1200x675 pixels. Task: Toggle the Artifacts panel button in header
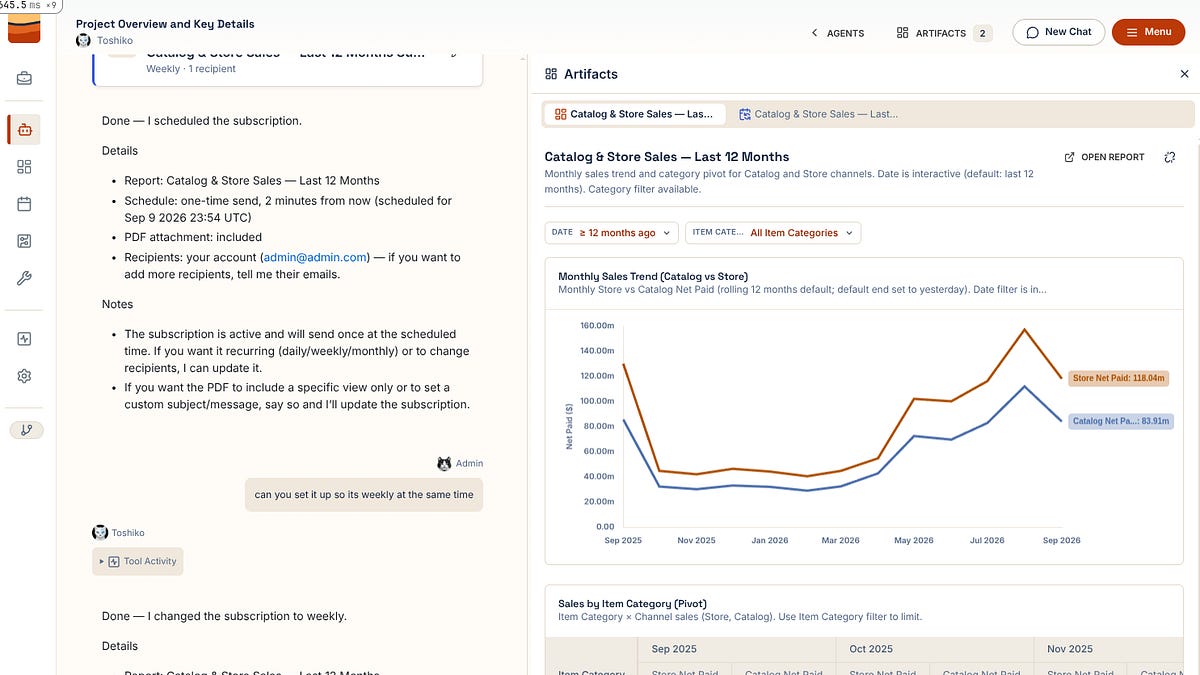coord(943,33)
